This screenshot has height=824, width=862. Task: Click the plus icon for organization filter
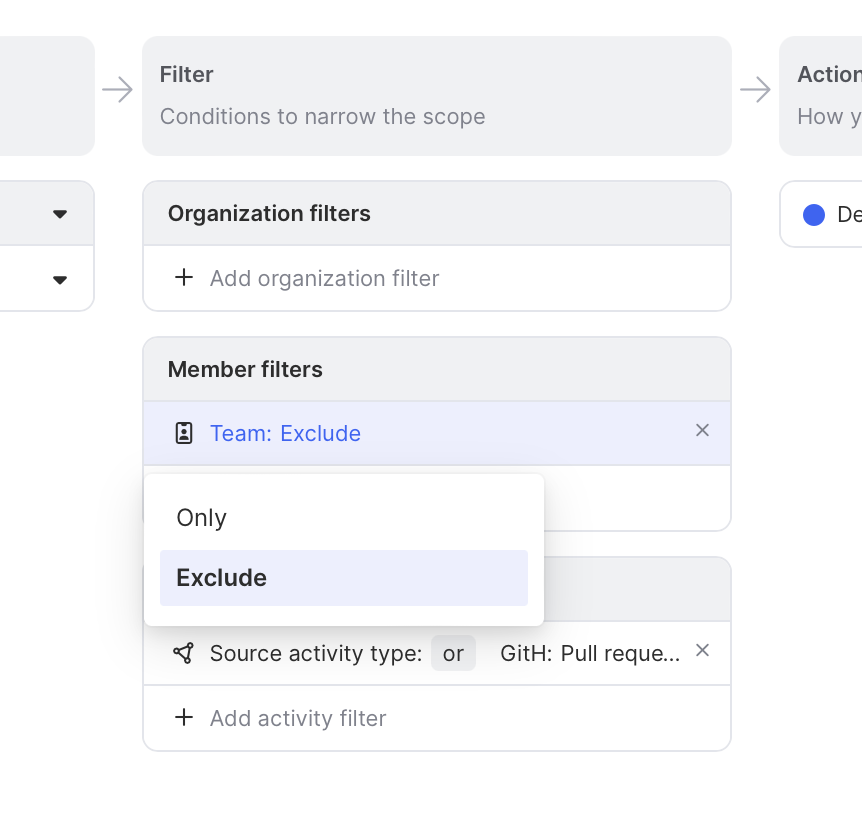click(184, 278)
